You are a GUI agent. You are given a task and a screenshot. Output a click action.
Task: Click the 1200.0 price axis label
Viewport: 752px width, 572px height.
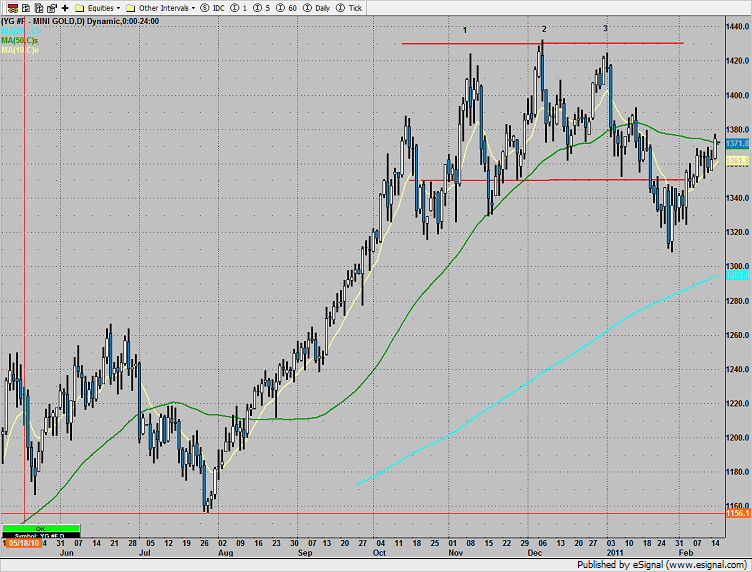738,438
